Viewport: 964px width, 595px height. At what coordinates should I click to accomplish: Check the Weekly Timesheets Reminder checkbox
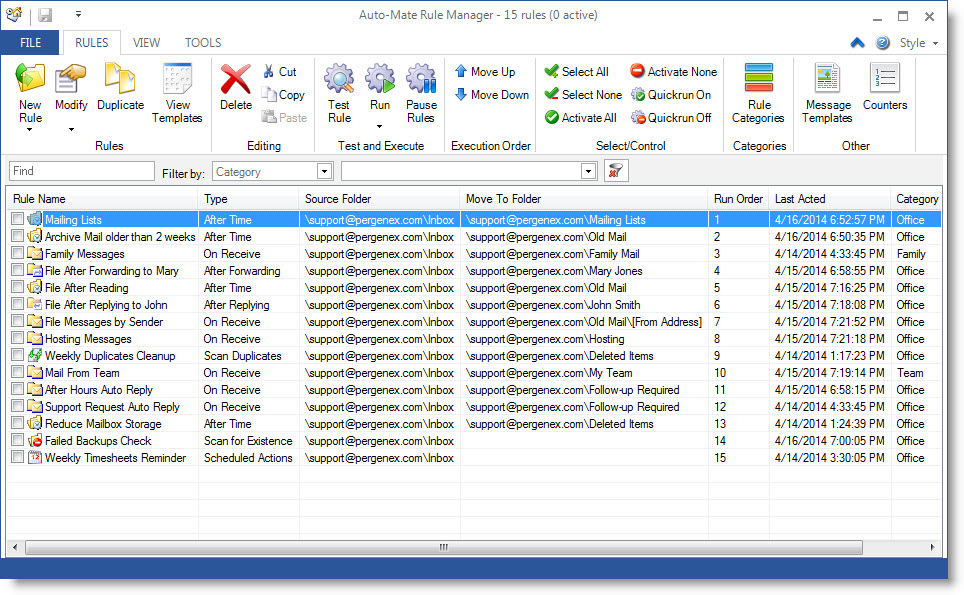[x=17, y=457]
